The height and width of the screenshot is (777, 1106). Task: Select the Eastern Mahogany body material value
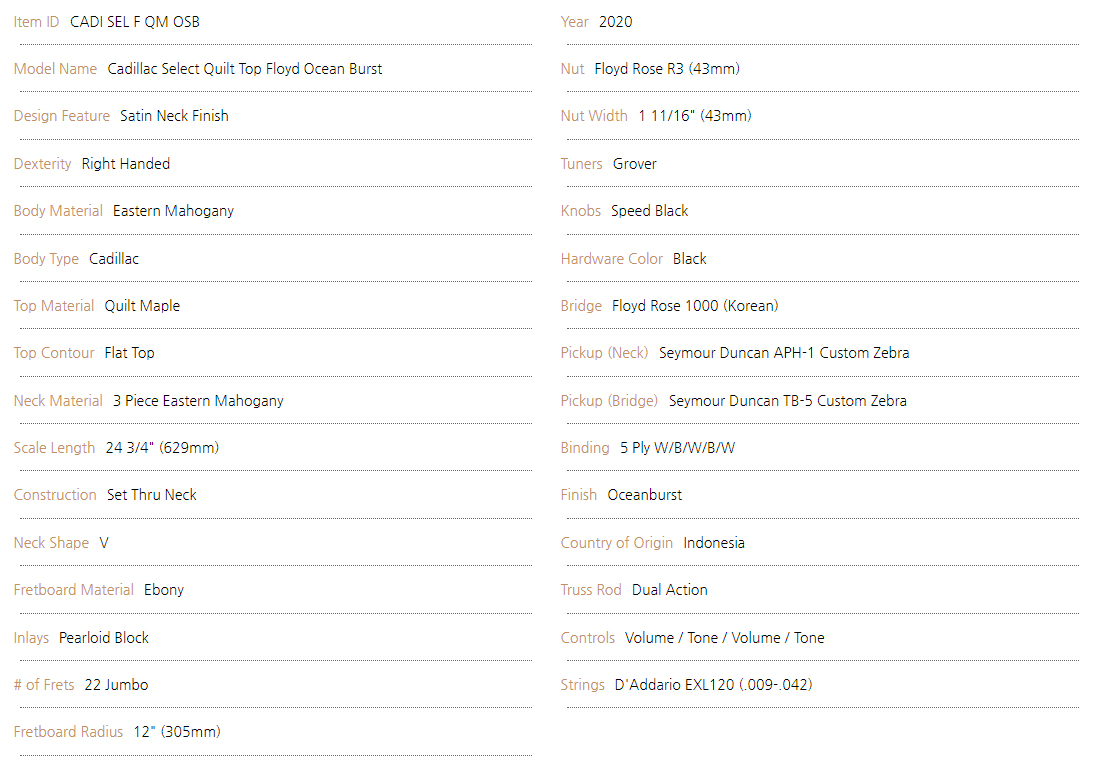coord(173,211)
